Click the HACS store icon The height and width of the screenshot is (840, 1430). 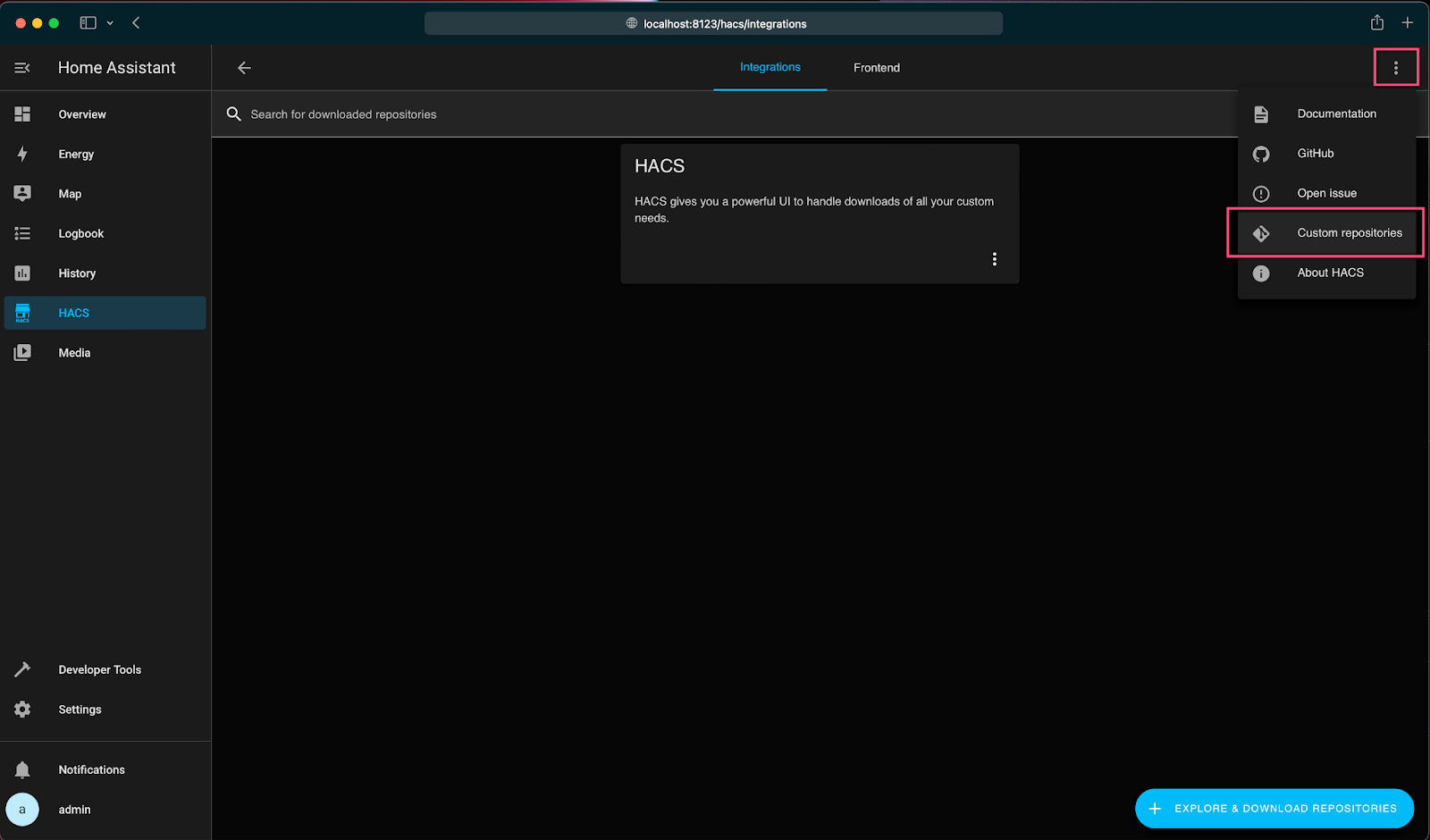(22, 313)
